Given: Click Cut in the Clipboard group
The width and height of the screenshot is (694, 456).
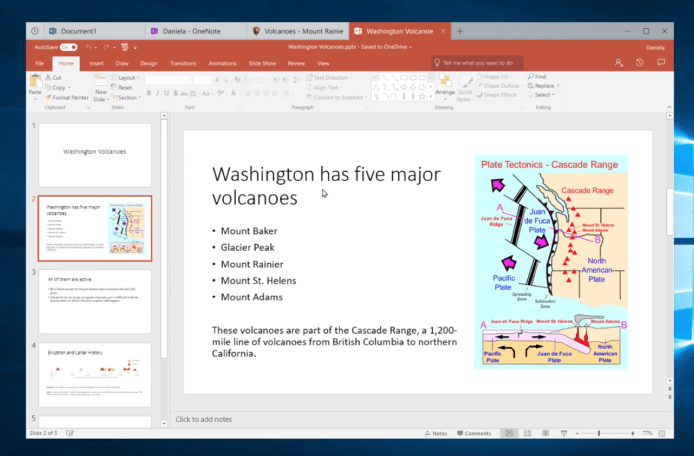Looking at the screenshot, I should (x=54, y=77).
